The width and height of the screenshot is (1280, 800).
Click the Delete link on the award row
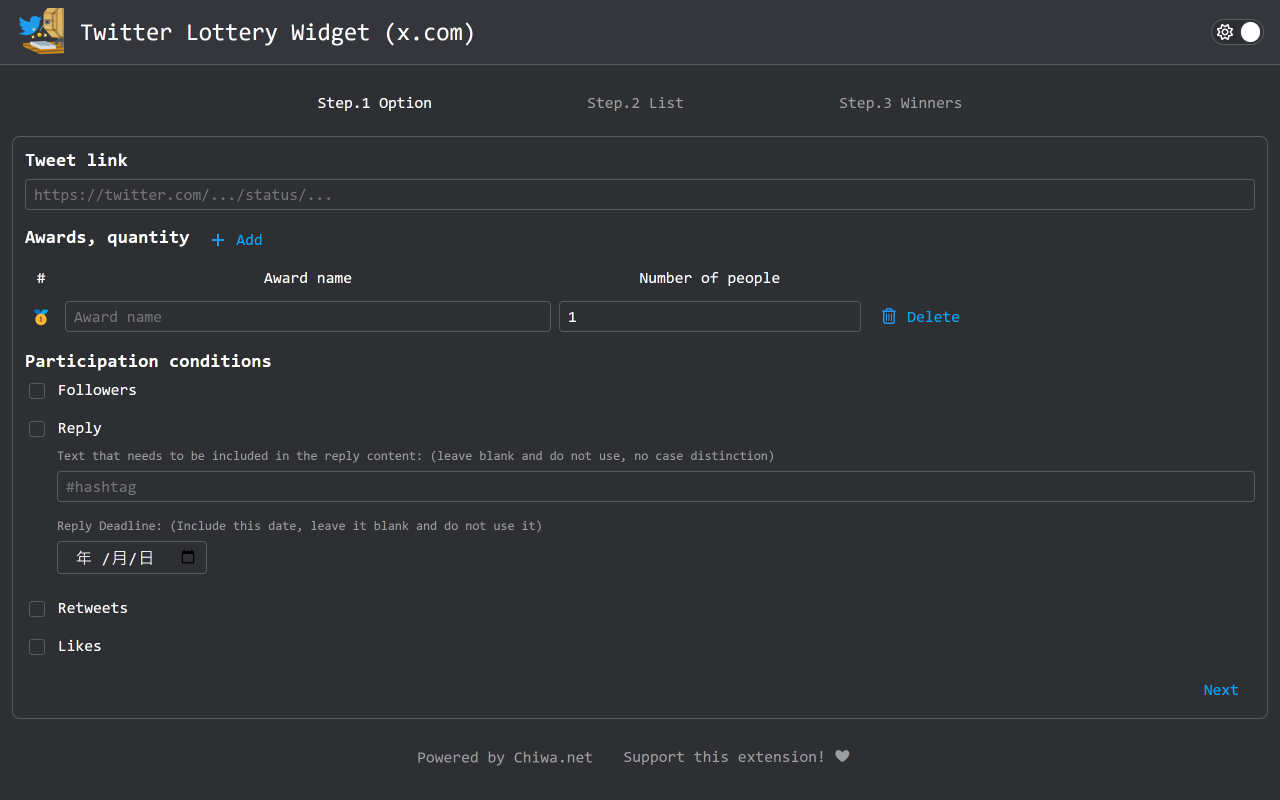point(932,316)
